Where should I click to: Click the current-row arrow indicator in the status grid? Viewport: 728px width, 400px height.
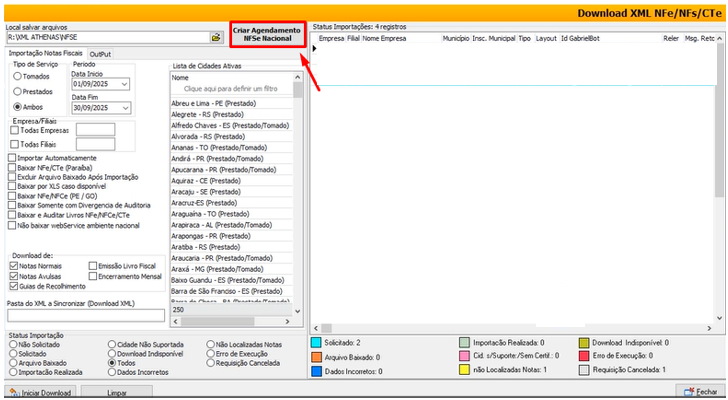coord(315,48)
